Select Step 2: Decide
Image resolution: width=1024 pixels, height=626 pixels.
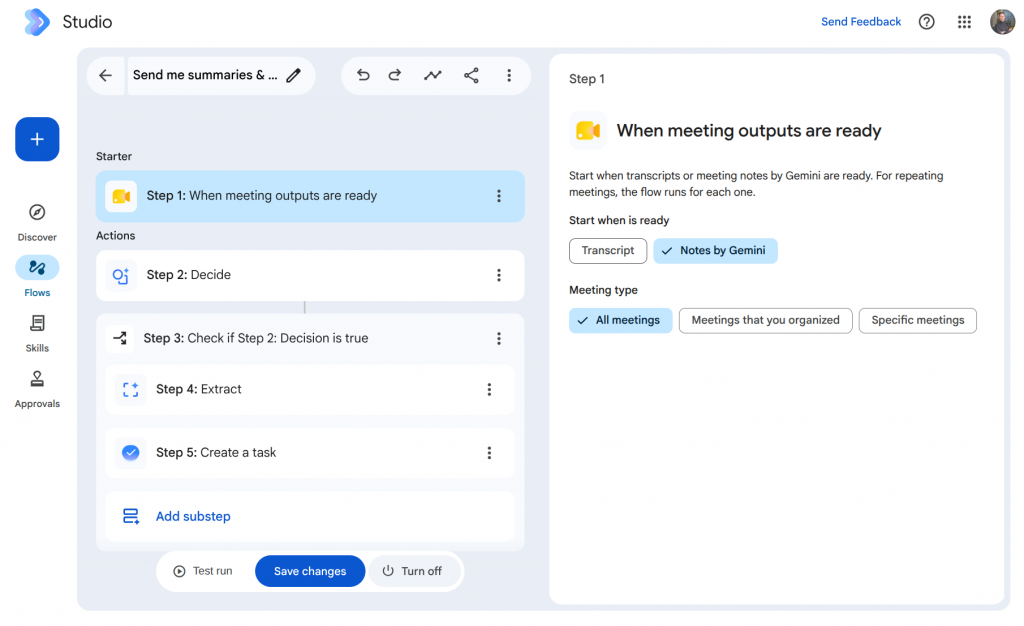tap(310, 275)
